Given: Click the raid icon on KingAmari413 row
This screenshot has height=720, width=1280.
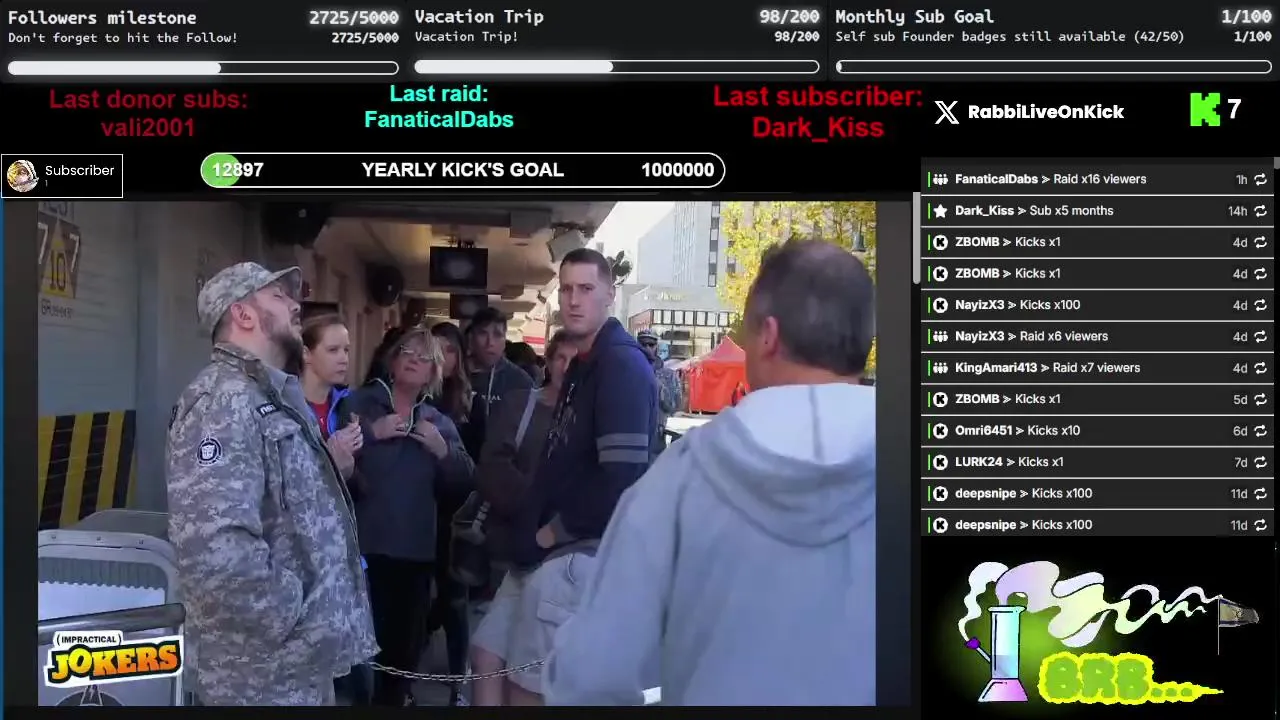Looking at the screenshot, I should tap(940, 368).
